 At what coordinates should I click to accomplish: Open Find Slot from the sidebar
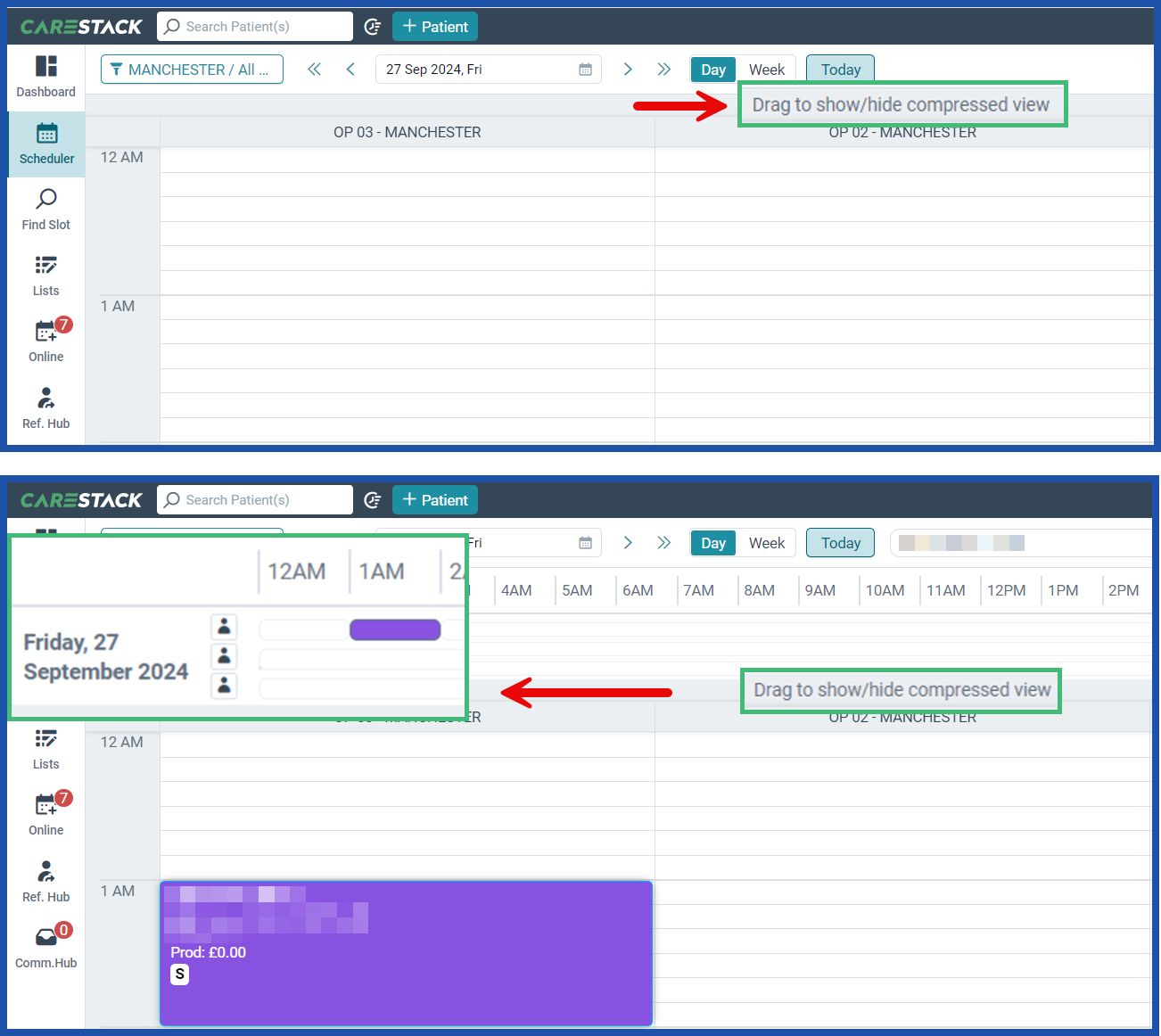(45, 209)
